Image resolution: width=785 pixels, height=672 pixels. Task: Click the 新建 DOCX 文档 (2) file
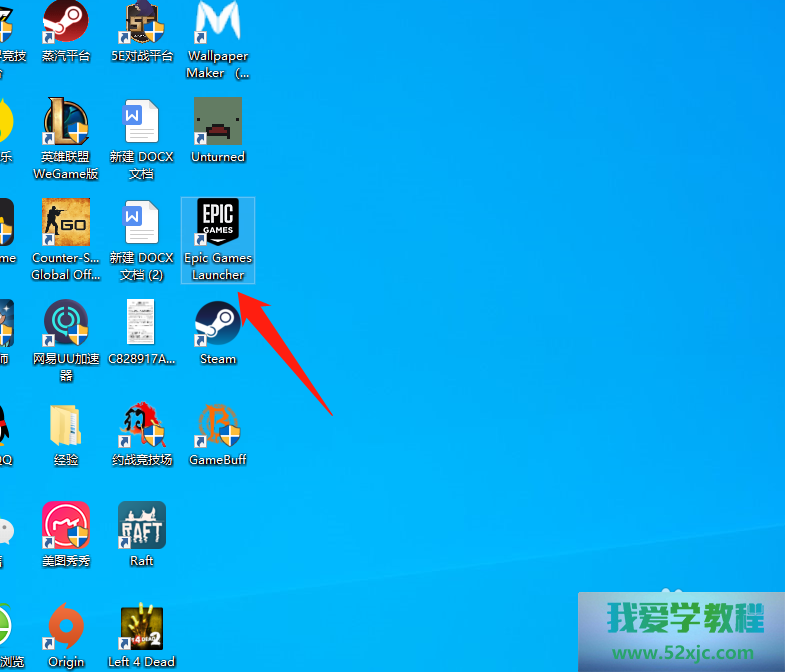142,222
